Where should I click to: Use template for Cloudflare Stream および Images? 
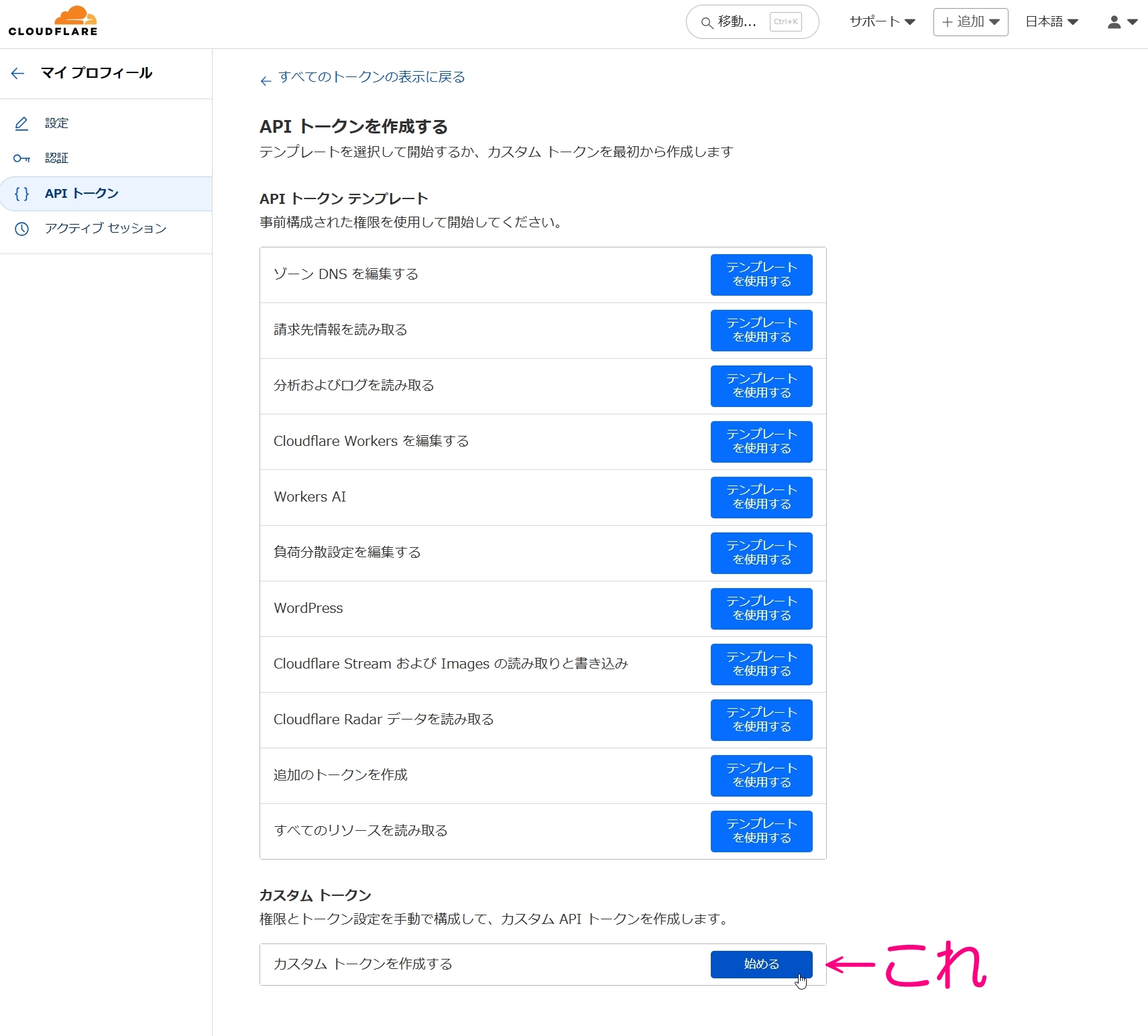tap(761, 665)
